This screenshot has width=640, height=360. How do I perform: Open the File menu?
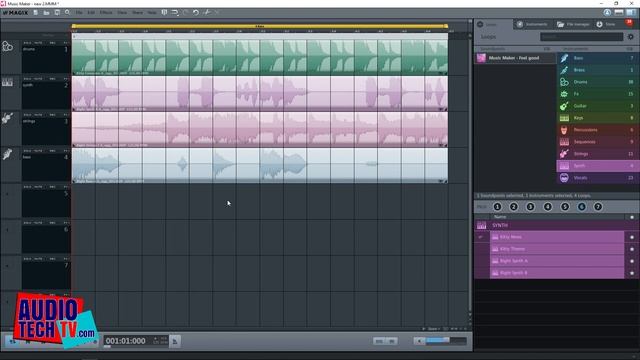pyautogui.click(x=79, y=13)
